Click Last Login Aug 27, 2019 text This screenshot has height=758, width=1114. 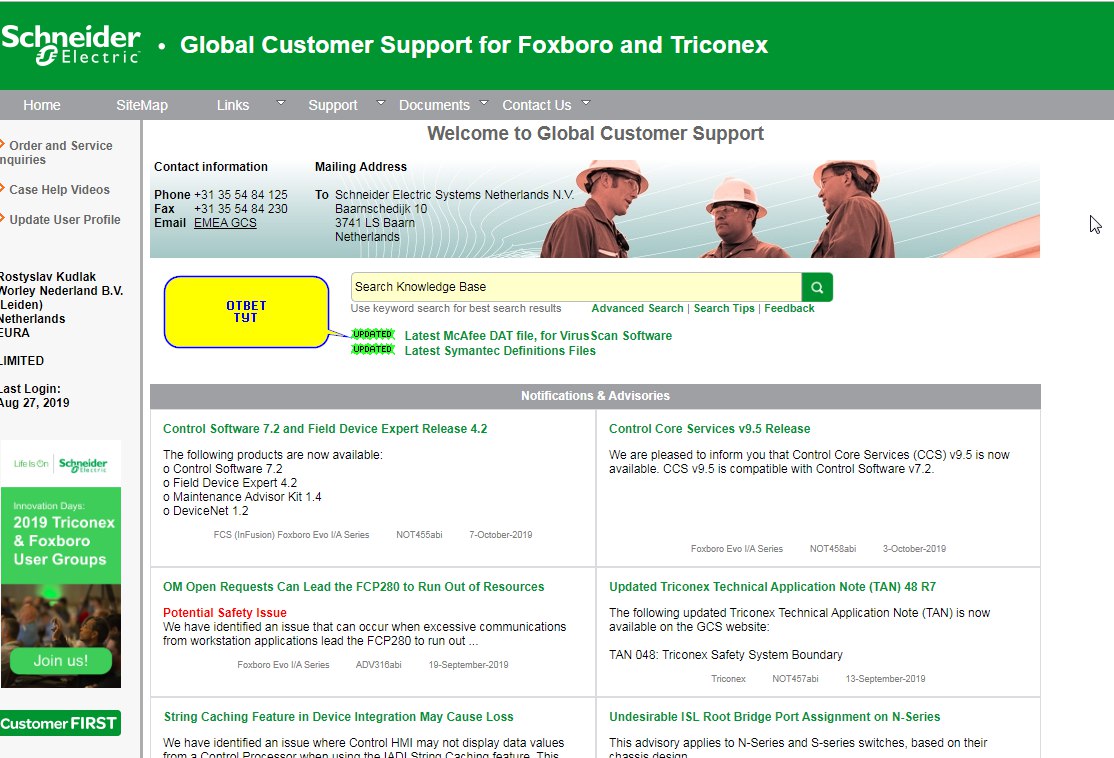pos(35,396)
